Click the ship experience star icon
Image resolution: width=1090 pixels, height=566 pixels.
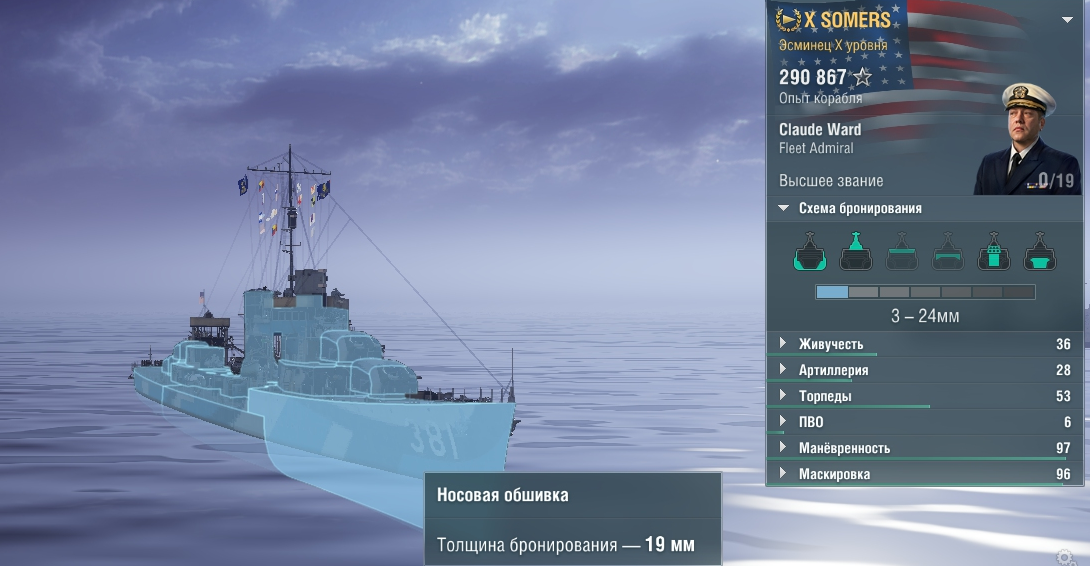862,76
